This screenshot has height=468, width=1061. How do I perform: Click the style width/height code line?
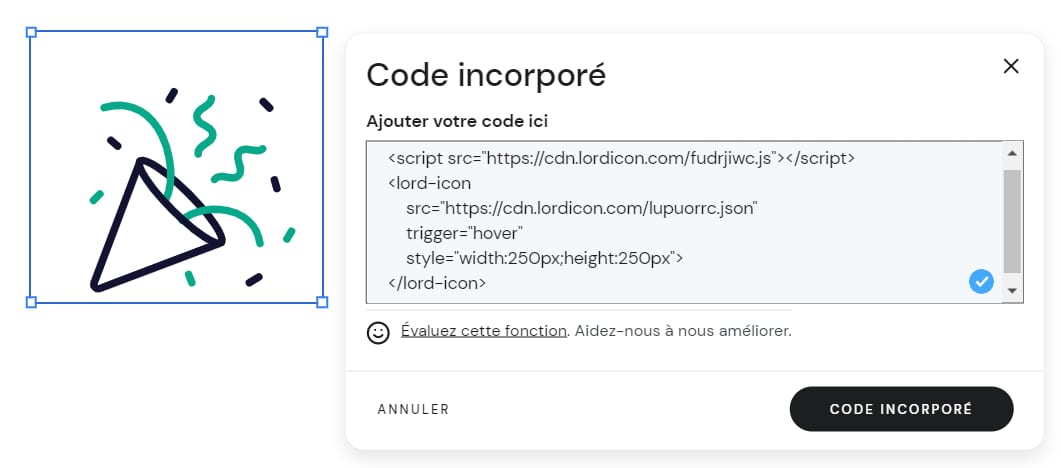point(544,258)
